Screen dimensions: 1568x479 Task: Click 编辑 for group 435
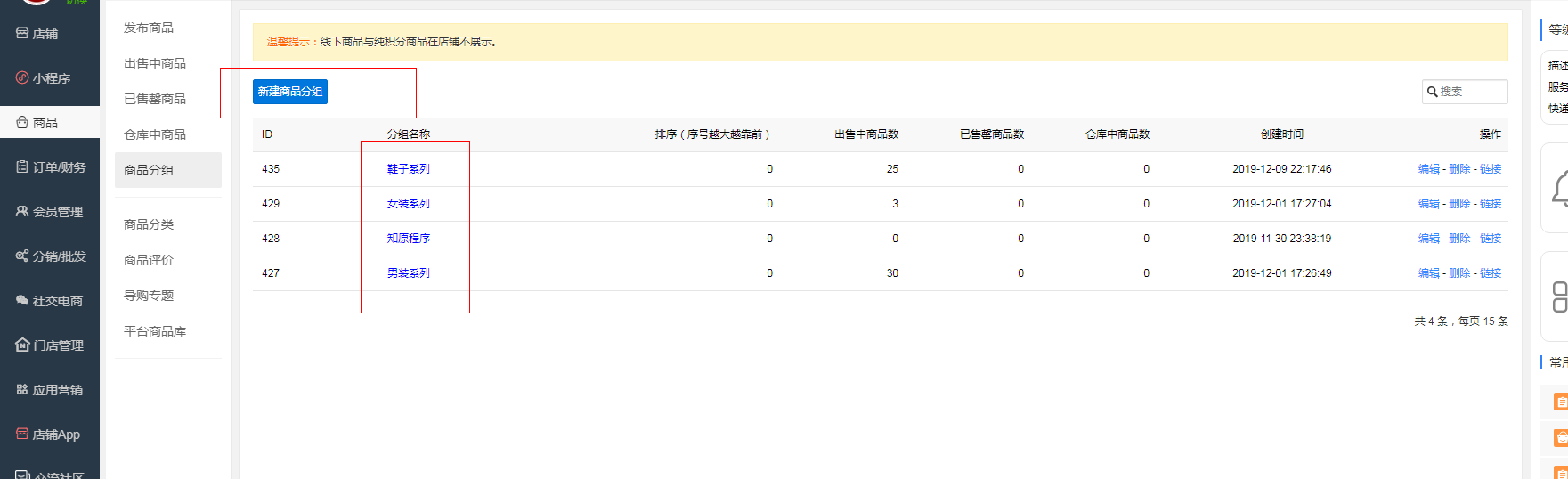click(x=1429, y=169)
